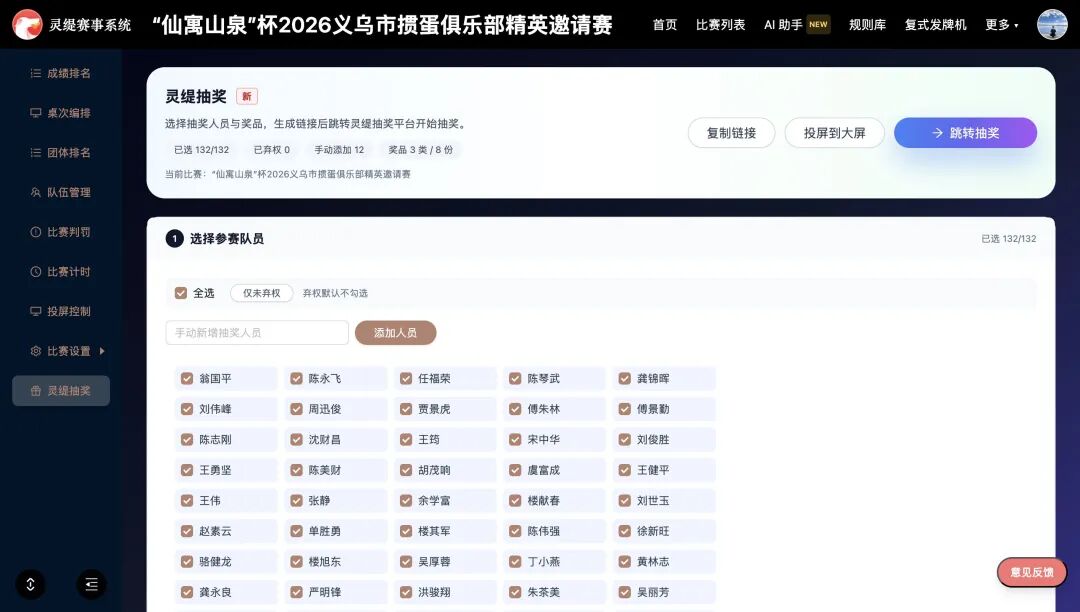Expand the 比赛设置 submenu arrow

(102, 351)
